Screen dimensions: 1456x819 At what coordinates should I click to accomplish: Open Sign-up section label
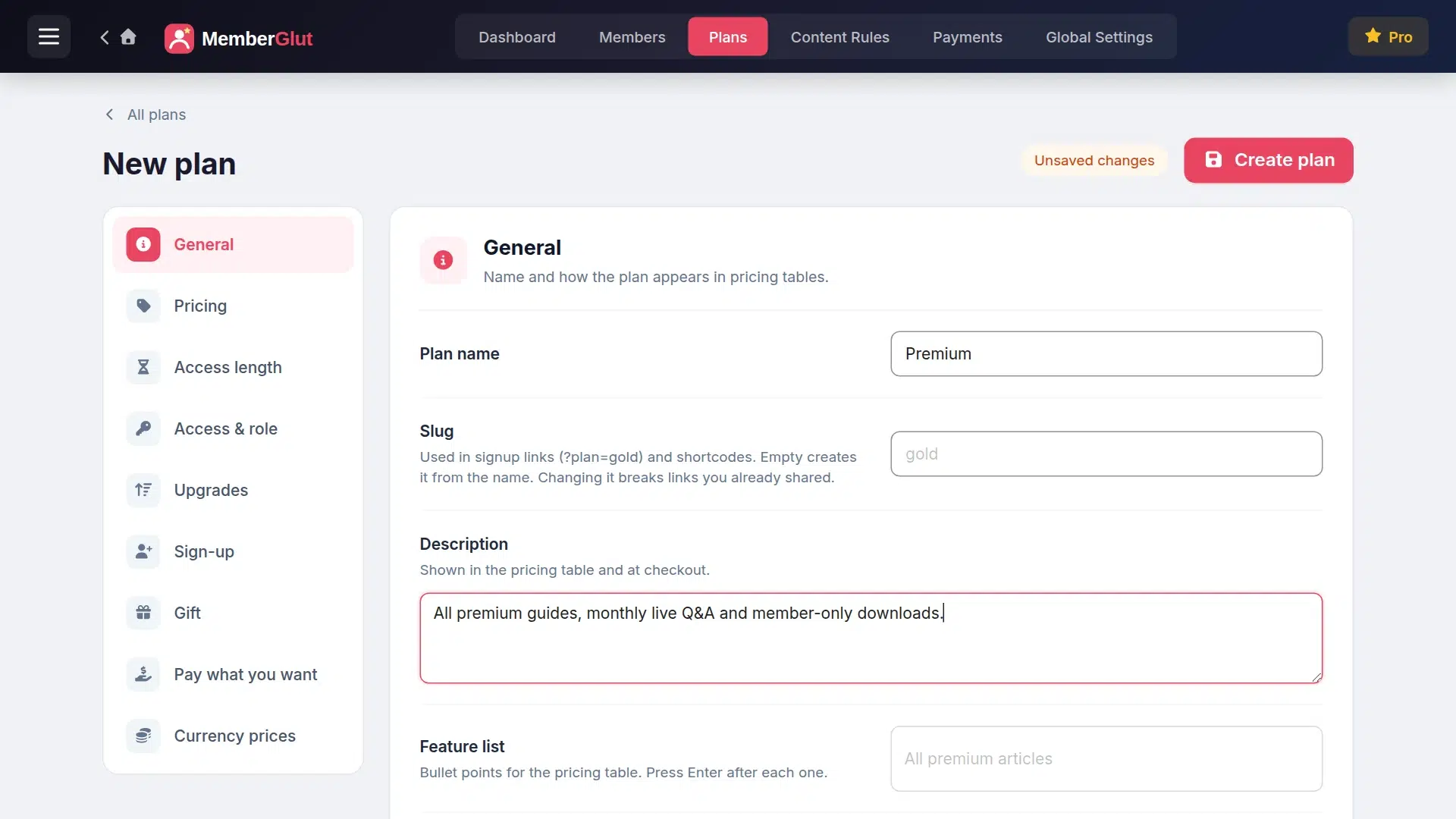click(x=204, y=551)
